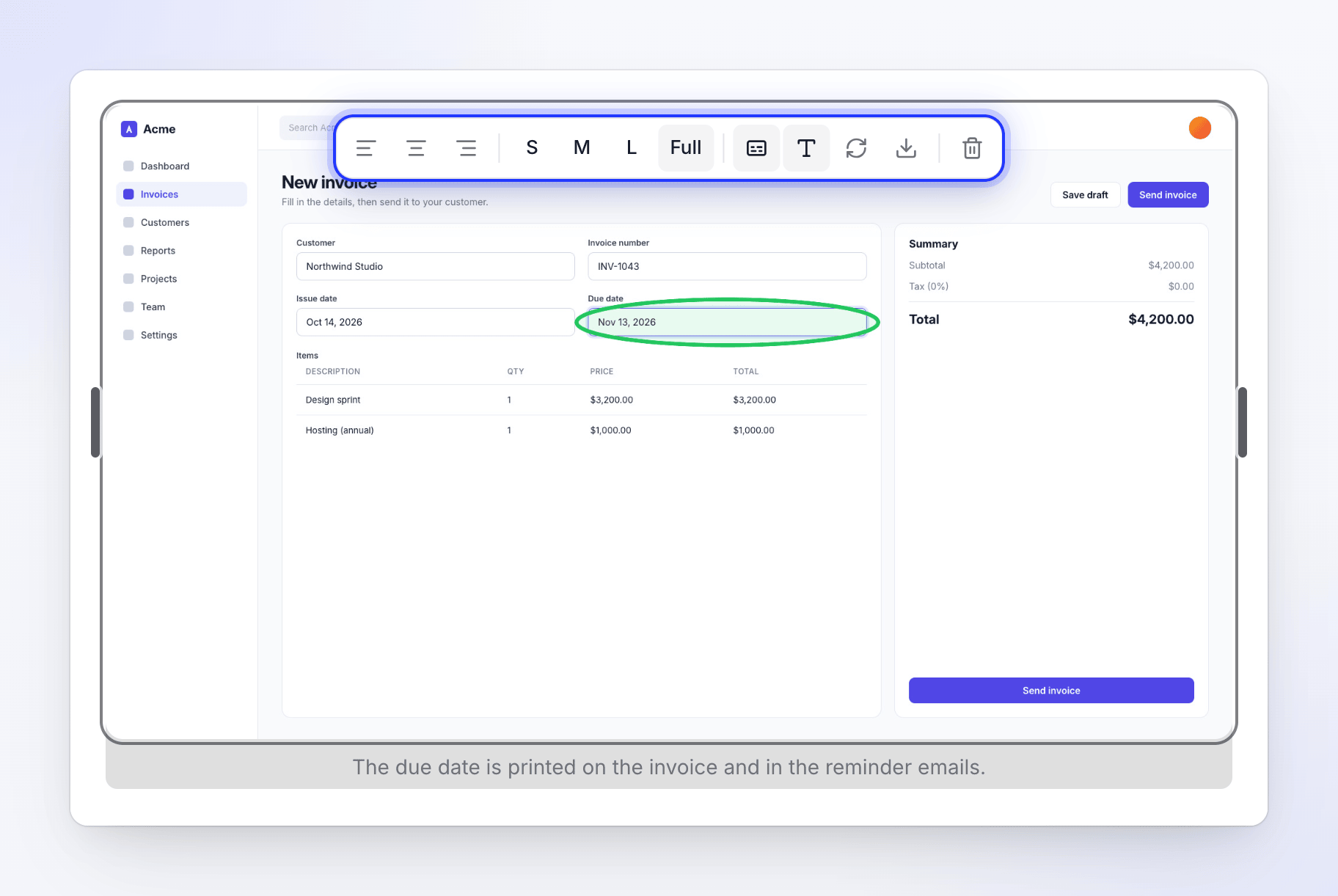The height and width of the screenshot is (896, 1338).
Task: Click the Hosting (annual) item description
Action: (x=340, y=430)
